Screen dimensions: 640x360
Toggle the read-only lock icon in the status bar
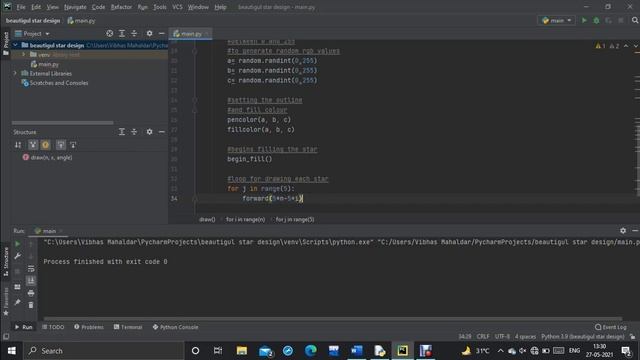point(632,337)
